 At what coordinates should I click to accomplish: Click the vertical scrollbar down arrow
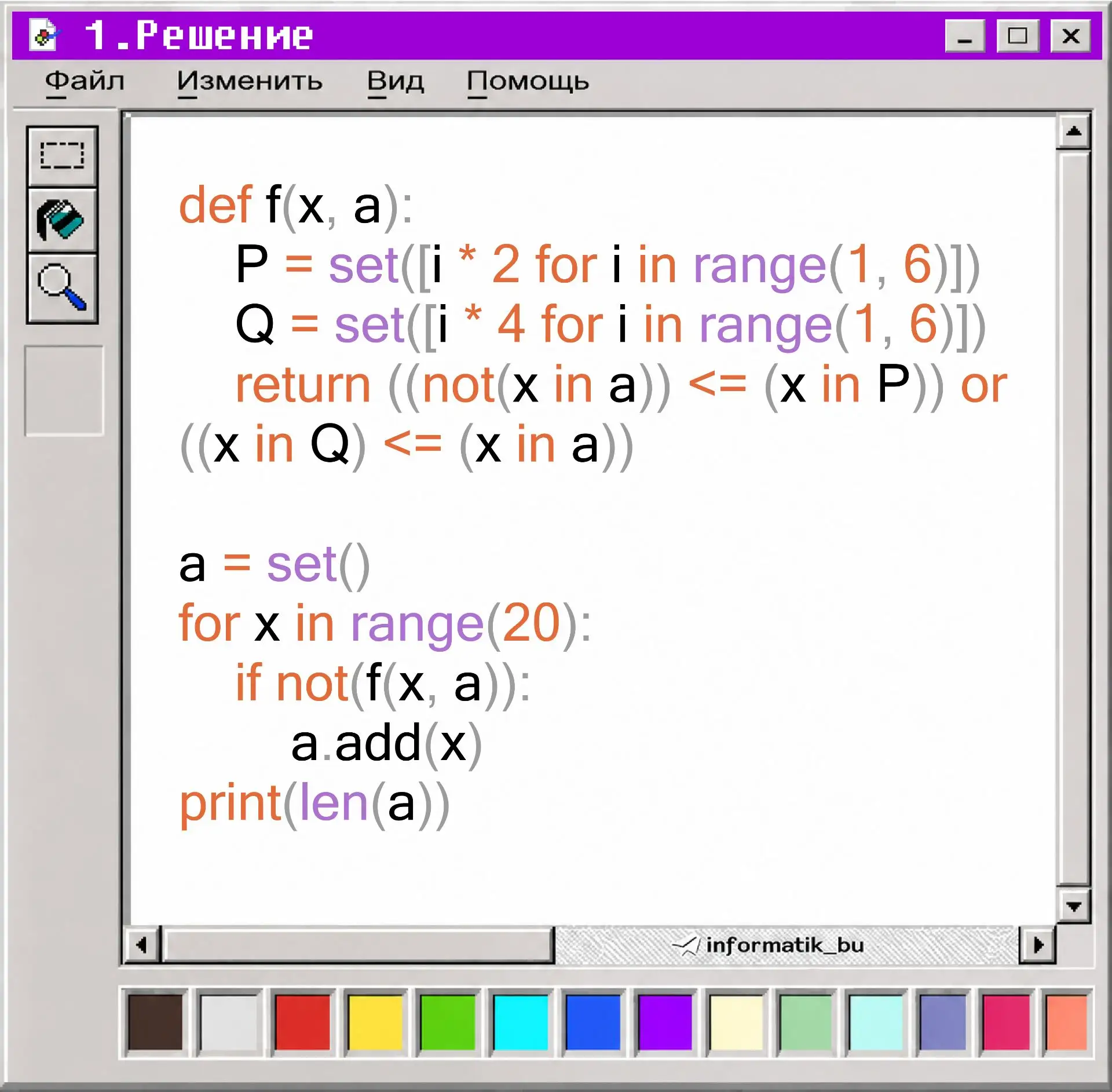[1074, 906]
